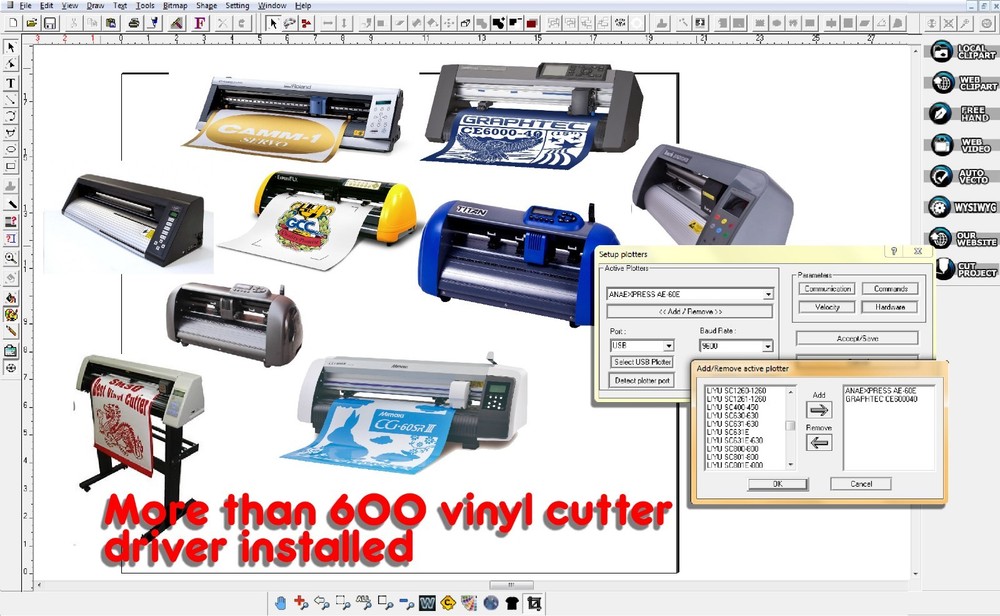The image size is (1000, 616).
Task: Click the blue globe icon in the bottom toolbar
Action: [x=490, y=603]
